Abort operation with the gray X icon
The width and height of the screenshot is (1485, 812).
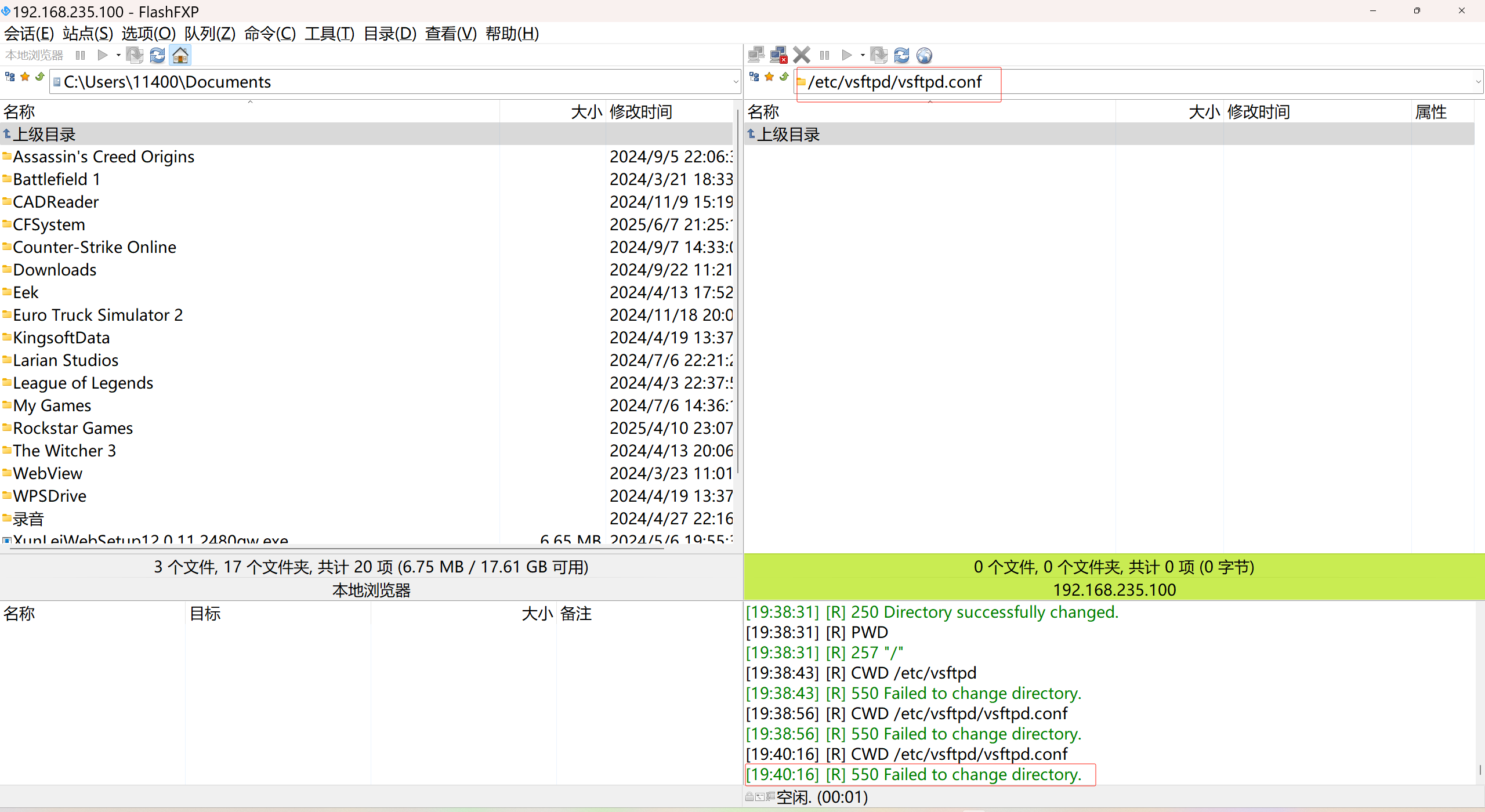pyautogui.click(x=802, y=55)
